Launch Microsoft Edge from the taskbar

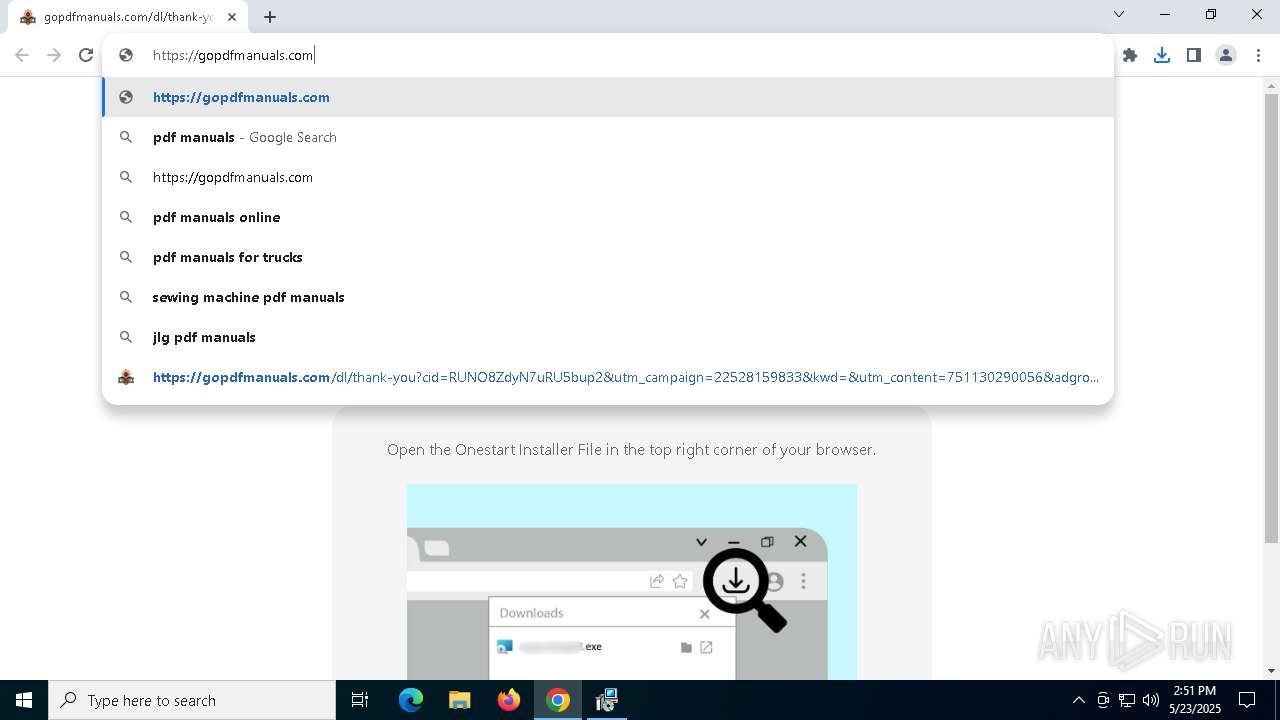coord(411,700)
